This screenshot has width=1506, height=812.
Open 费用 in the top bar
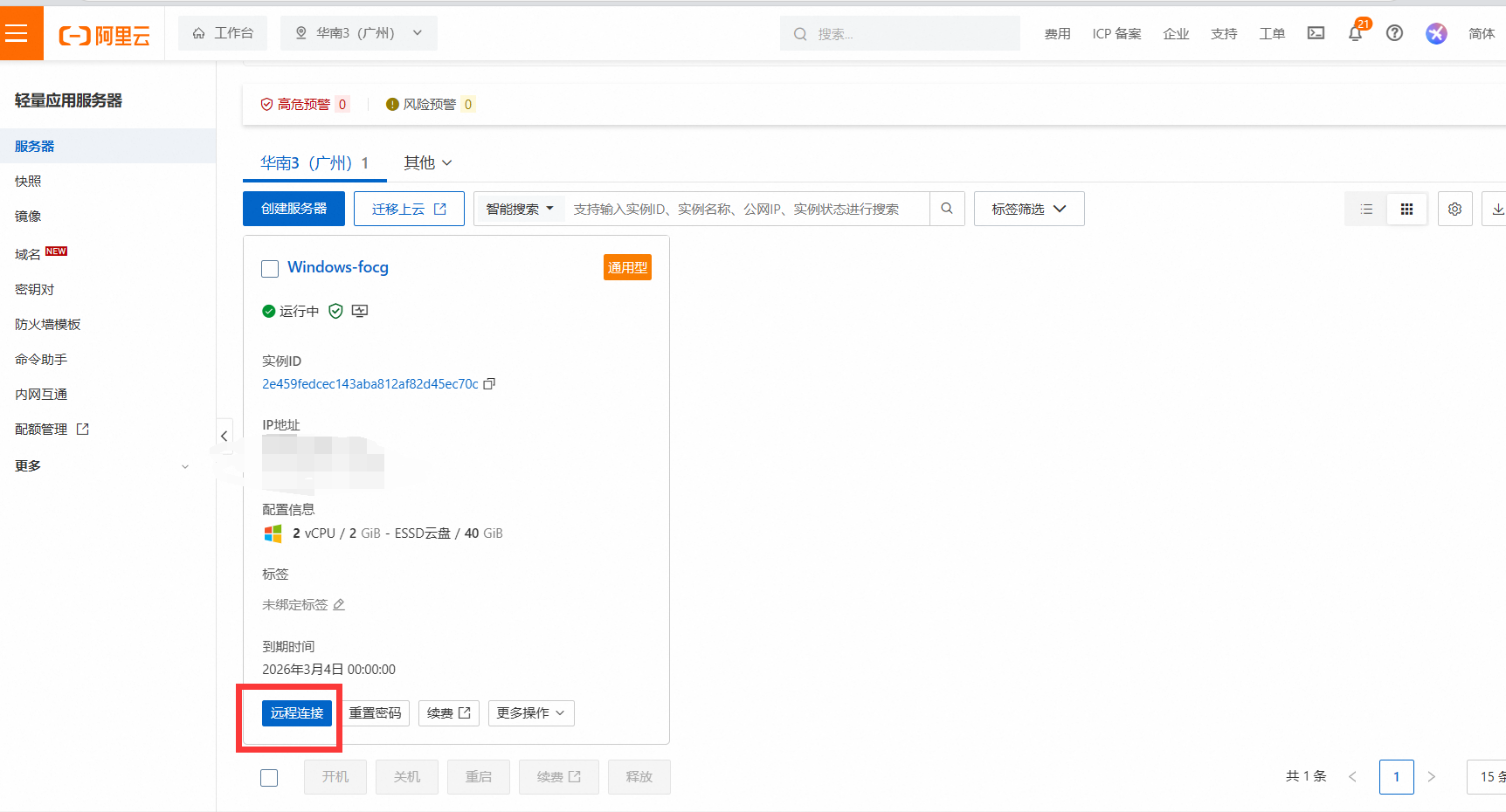[1057, 34]
